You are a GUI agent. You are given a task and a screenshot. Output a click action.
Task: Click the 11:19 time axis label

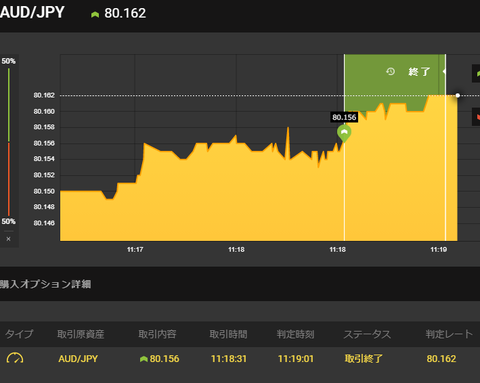pyautogui.click(x=439, y=249)
